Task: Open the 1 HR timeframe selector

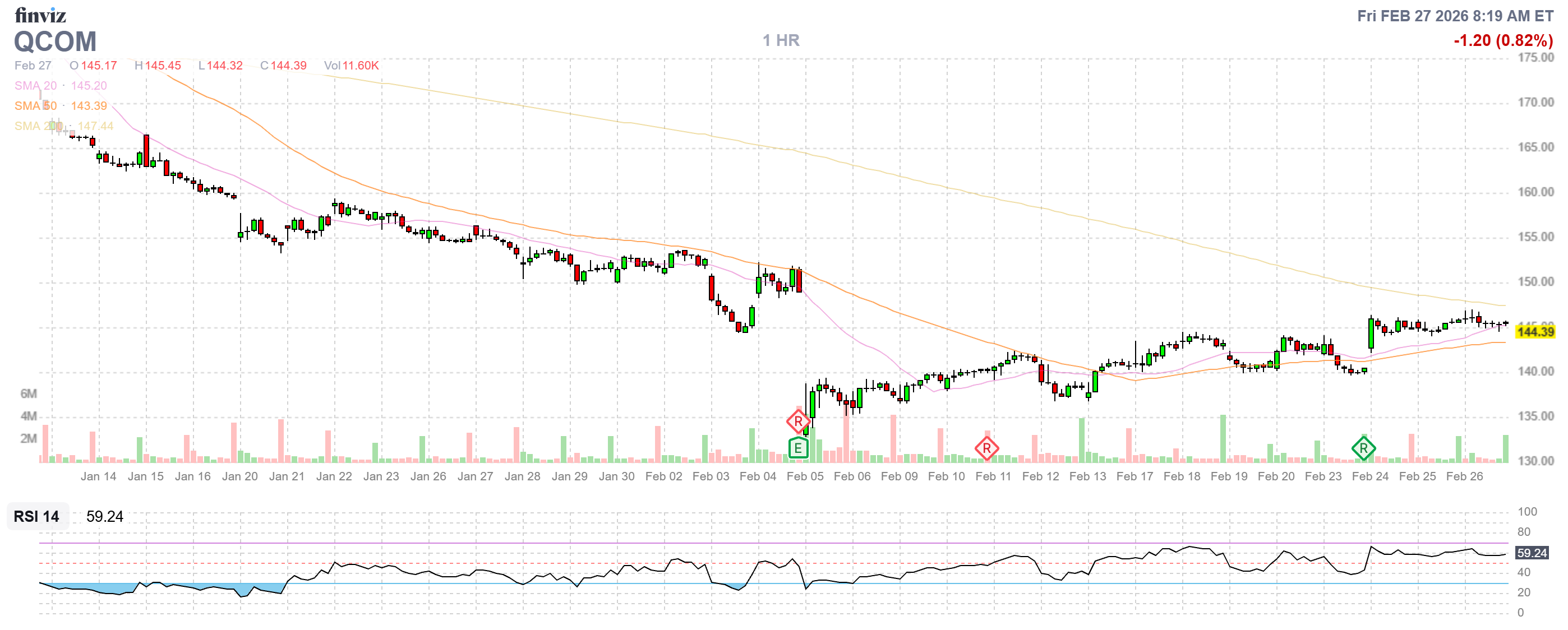Action: click(x=781, y=40)
